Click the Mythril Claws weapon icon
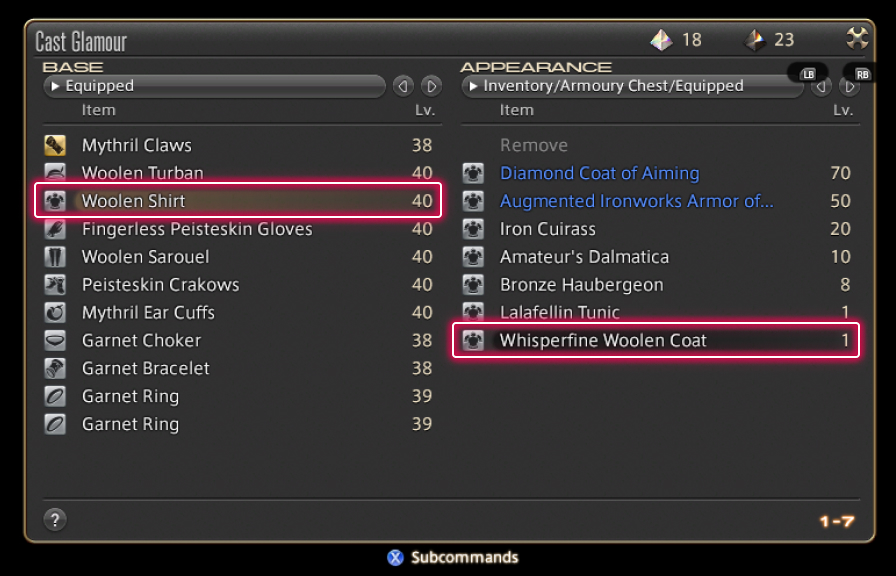The width and height of the screenshot is (896, 576). (55, 145)
